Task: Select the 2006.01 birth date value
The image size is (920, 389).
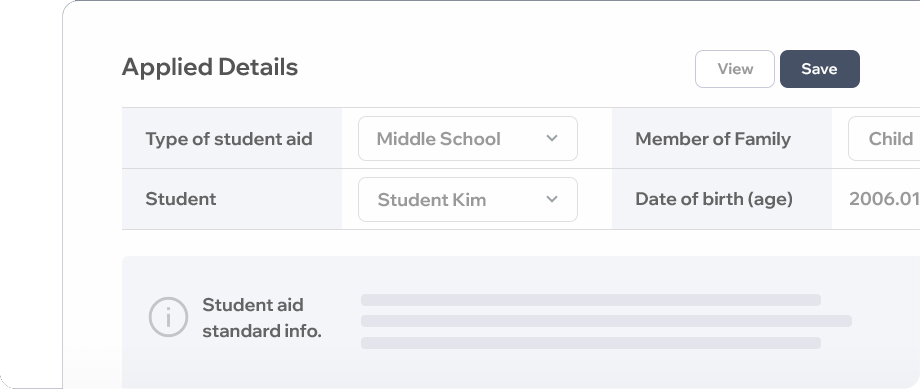Action: point(884,199)
